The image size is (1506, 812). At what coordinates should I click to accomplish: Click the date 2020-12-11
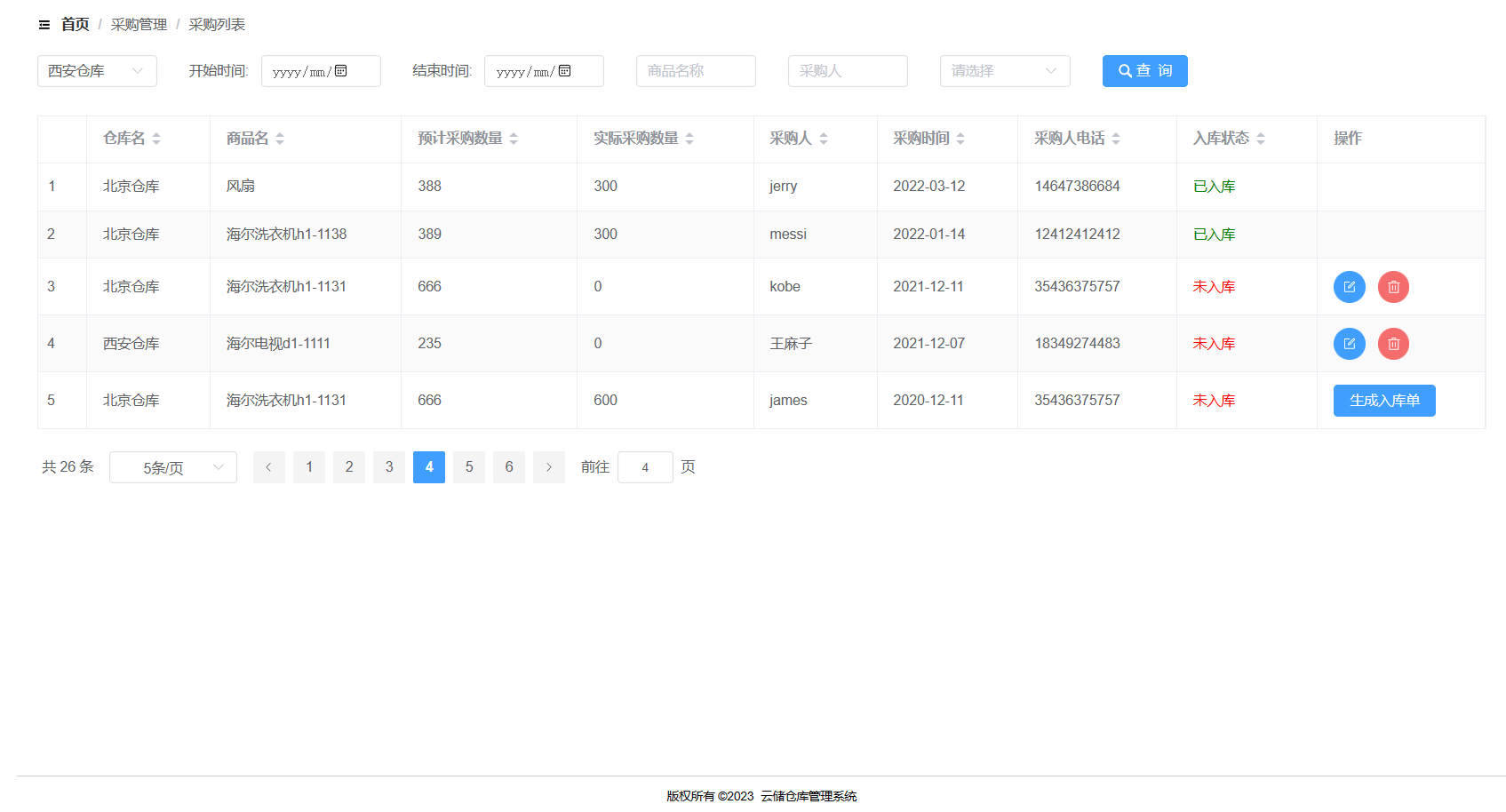(928, 401)
